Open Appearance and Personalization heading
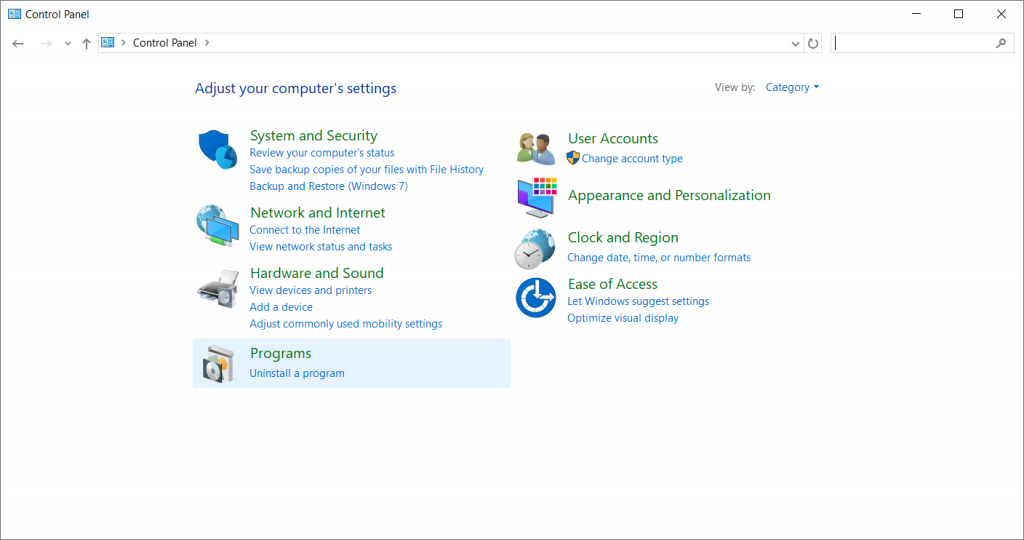Image resolution: width=1024 pixels, height=540 pixels. pyautogui.click(x=669, y=195)
